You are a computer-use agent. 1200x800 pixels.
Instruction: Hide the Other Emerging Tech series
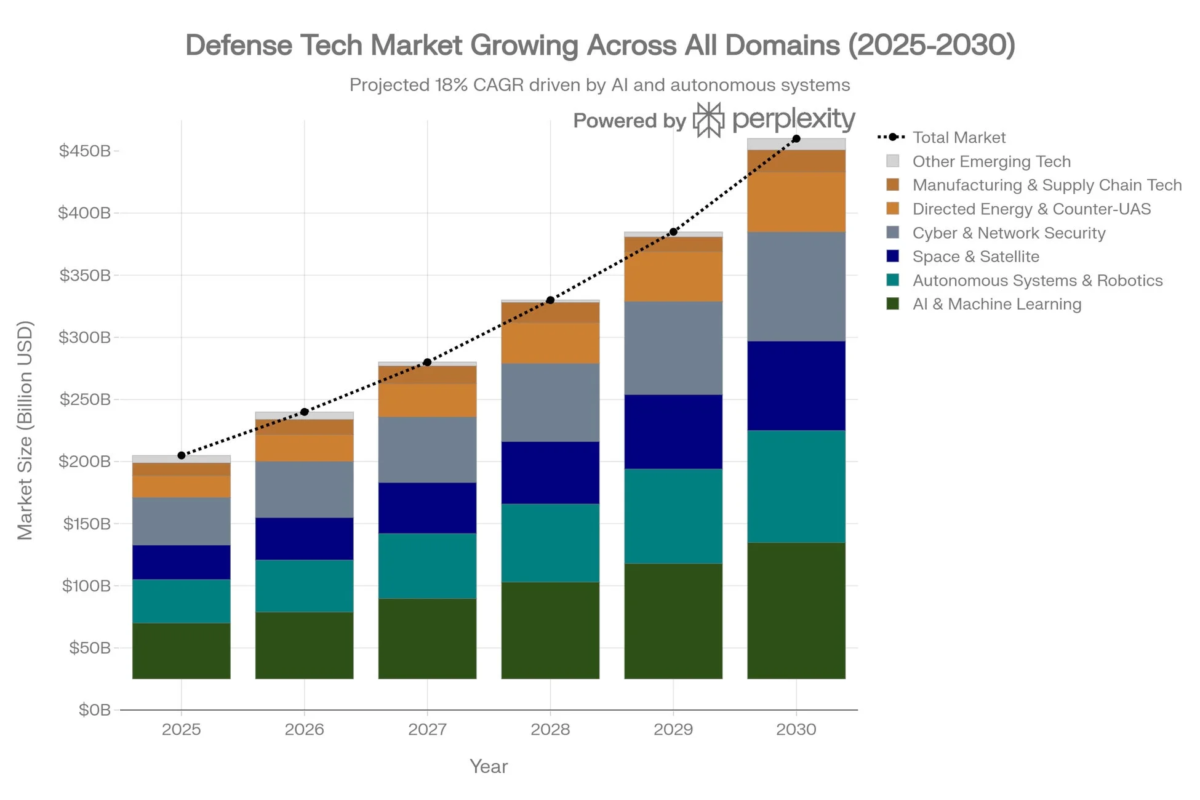pos(992,161)
